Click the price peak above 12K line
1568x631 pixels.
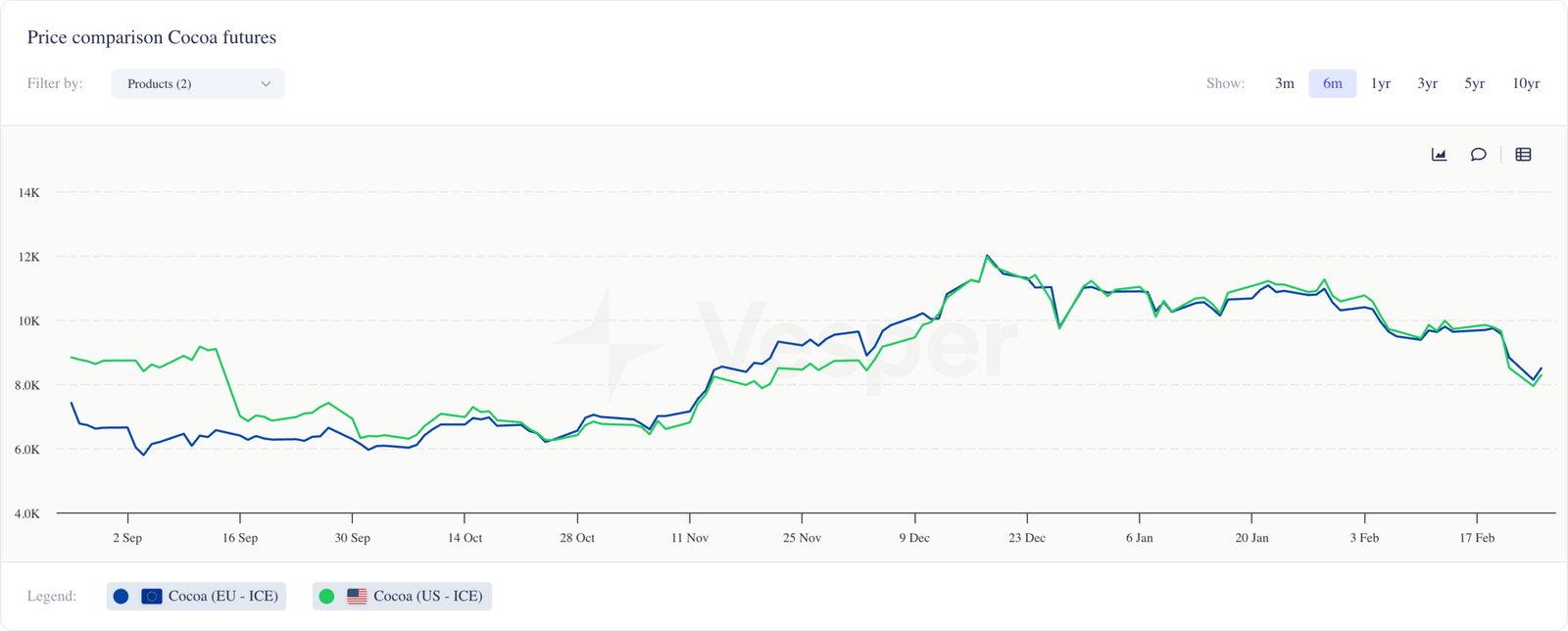coord(987,256)
